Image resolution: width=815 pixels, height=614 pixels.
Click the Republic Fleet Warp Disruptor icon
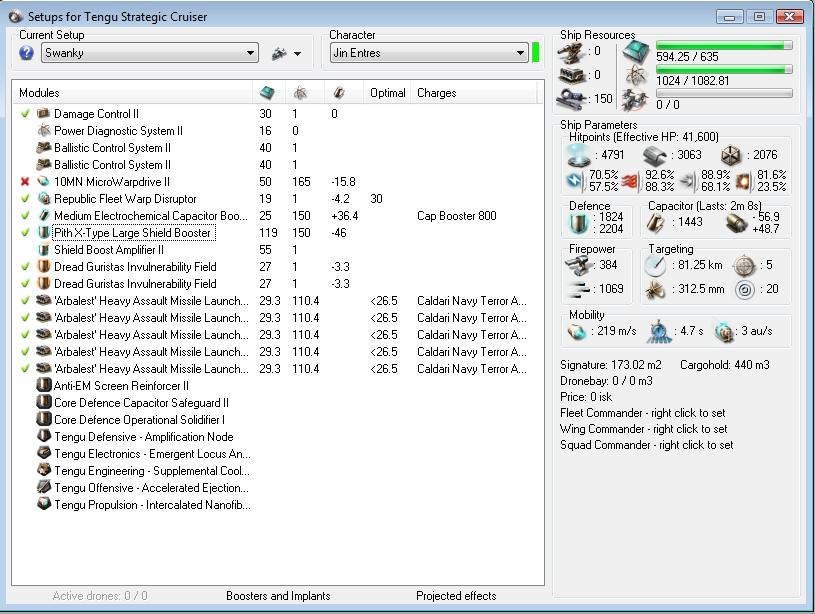pos(44,199)
